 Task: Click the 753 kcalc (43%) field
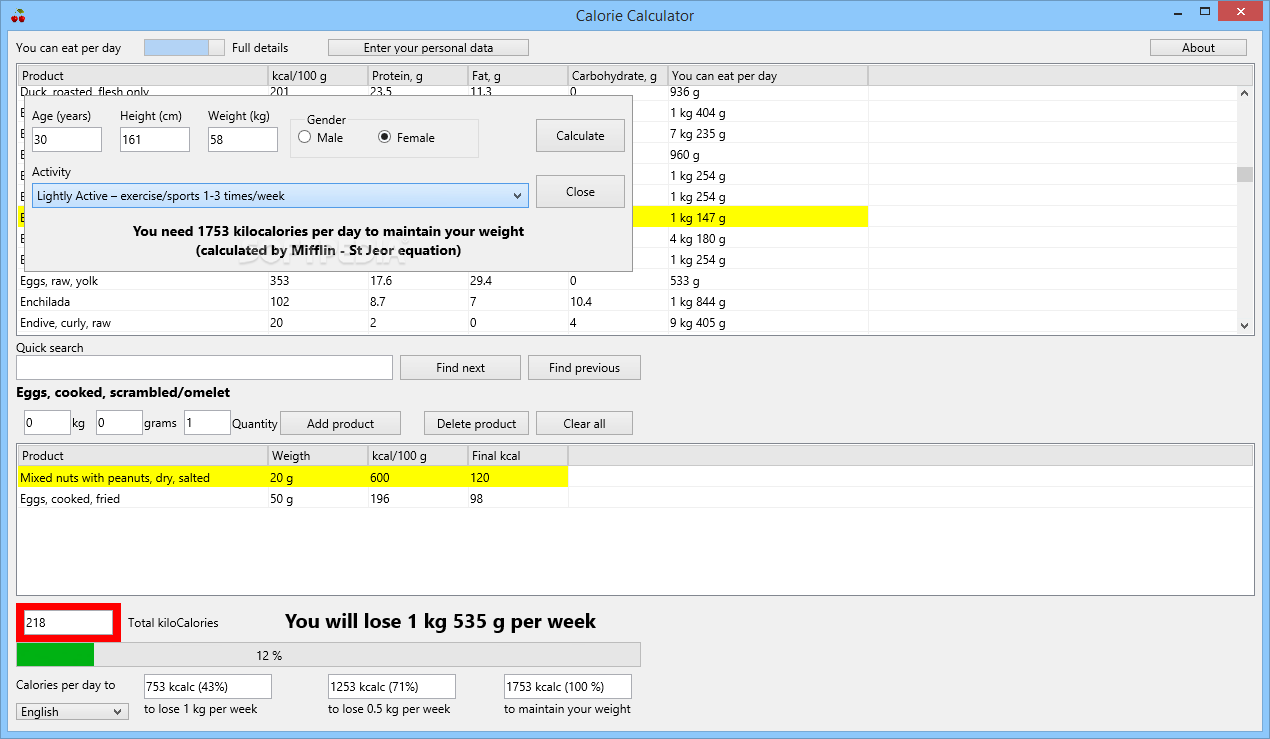coord(208,686)
